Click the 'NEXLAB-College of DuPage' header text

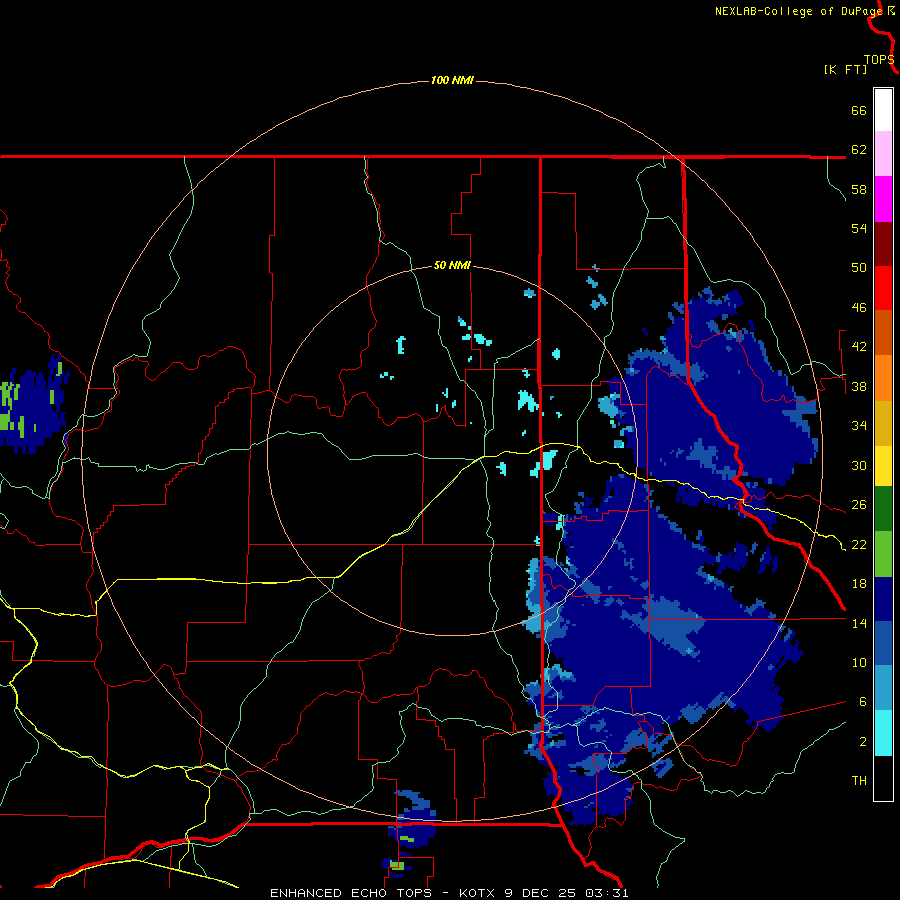[798, 11]
